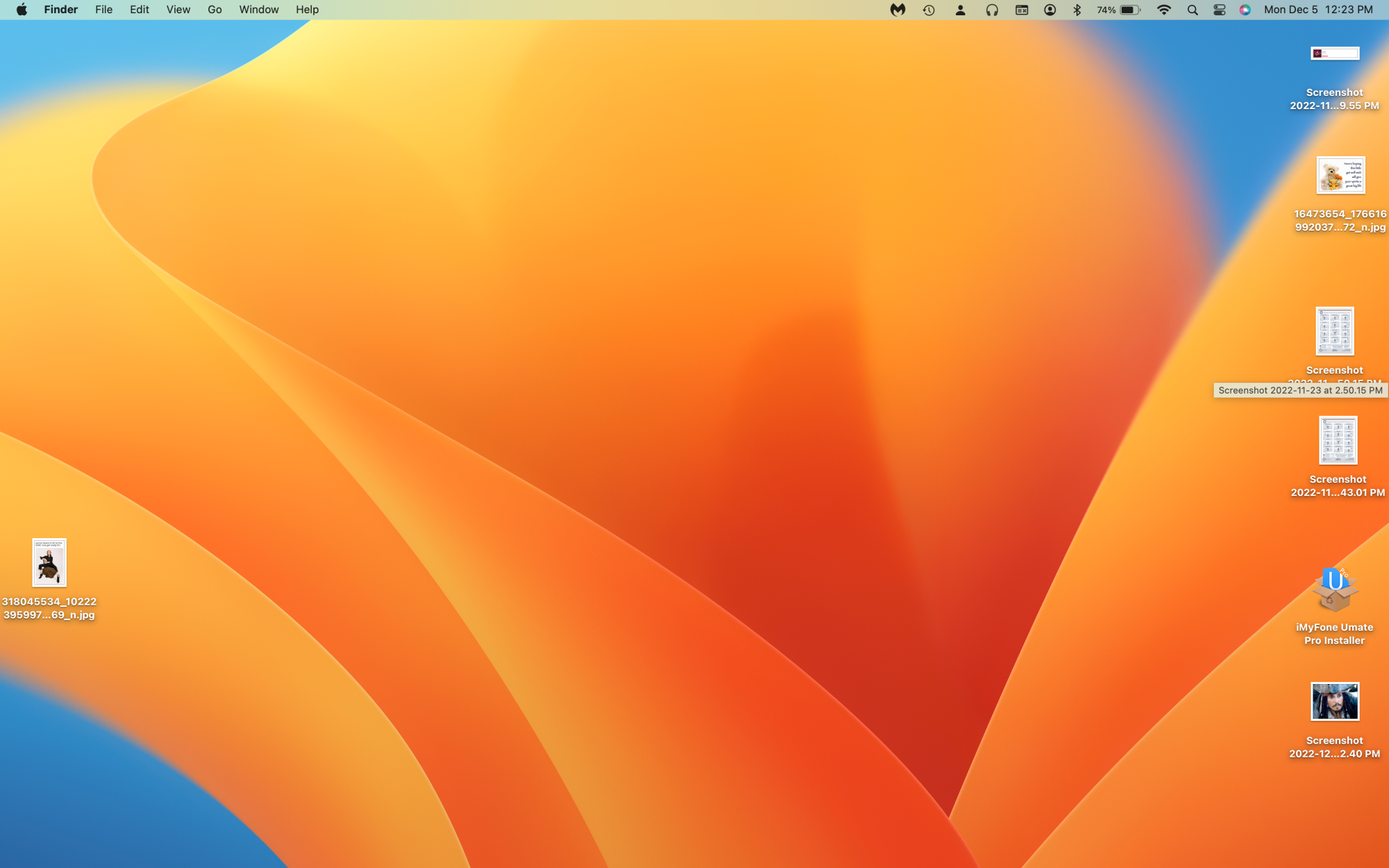Open the headphones audio menu bar icon
The width and height of the screenshot is (1389, 868).
992,10
